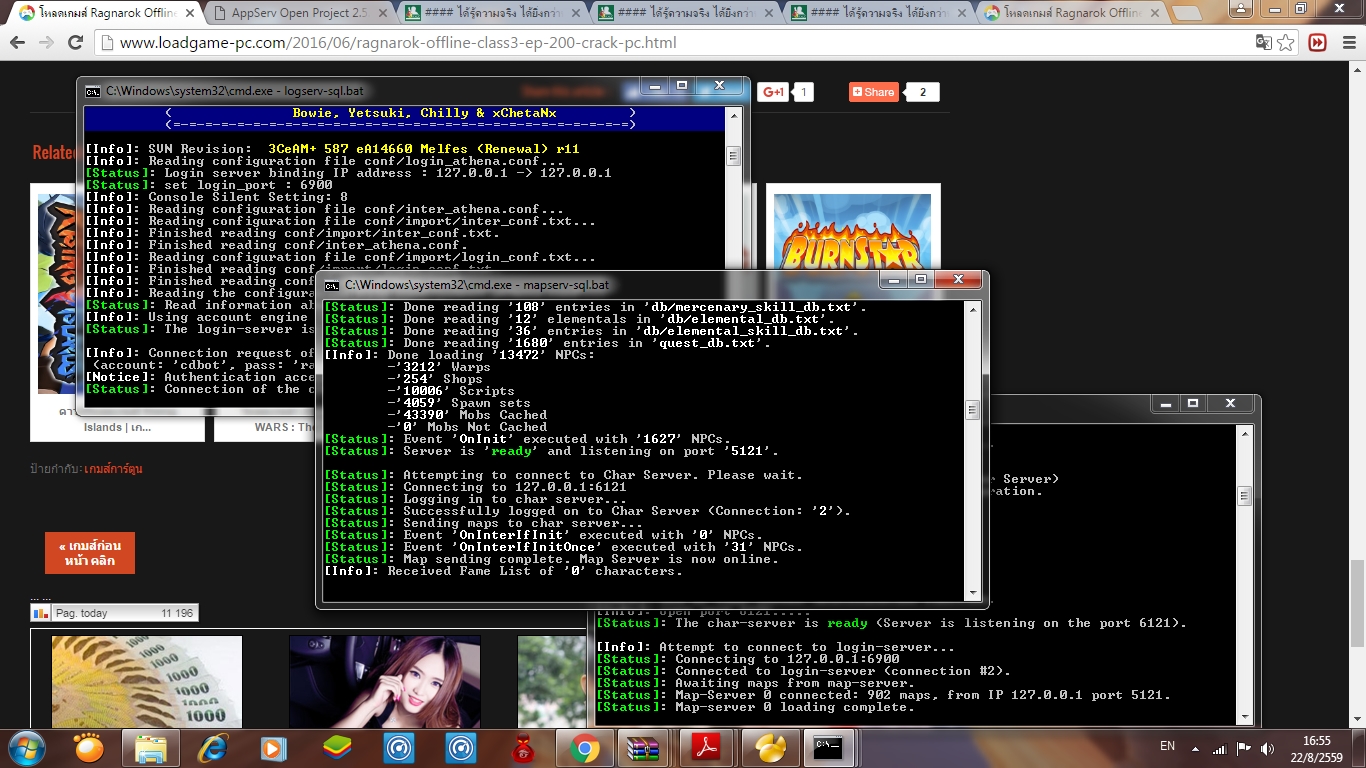Open the network signal tray icon
Screen dimensions: 1366x768
click(x=1219, y=748)
